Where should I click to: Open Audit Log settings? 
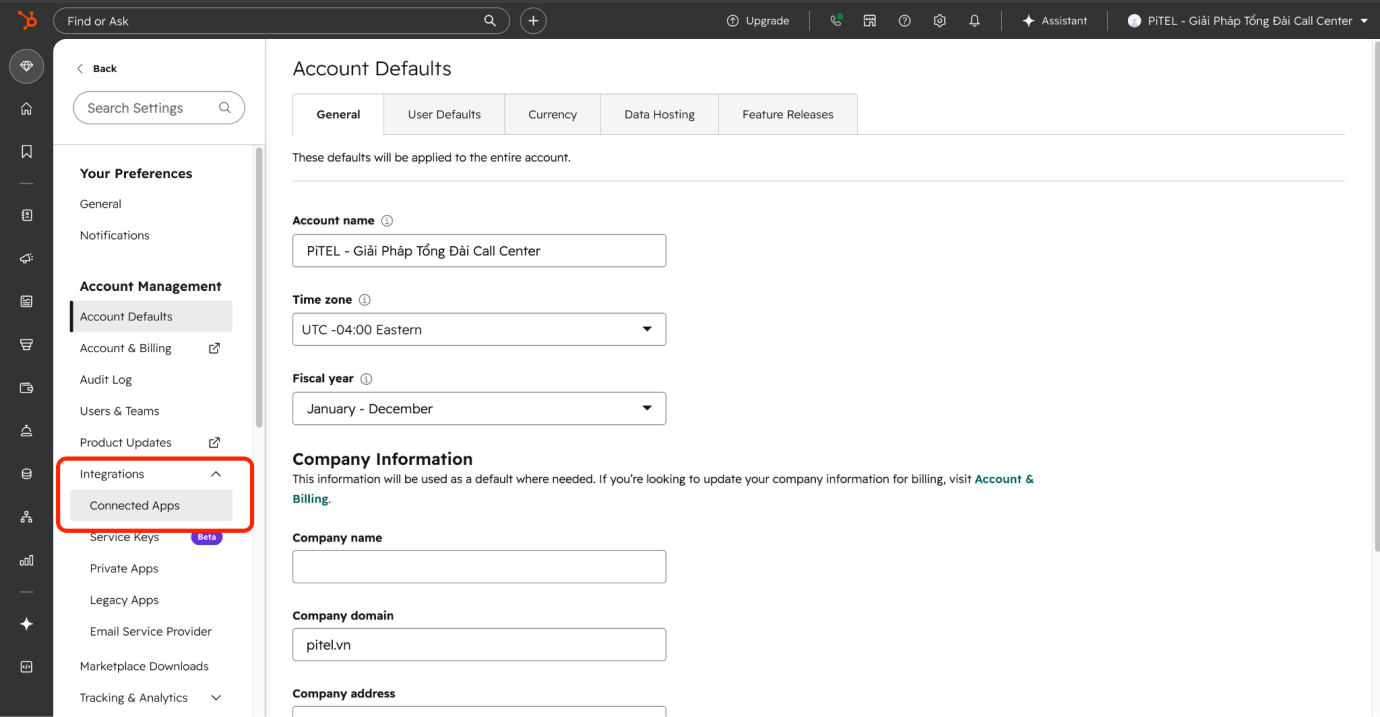[x=106, y=379]
